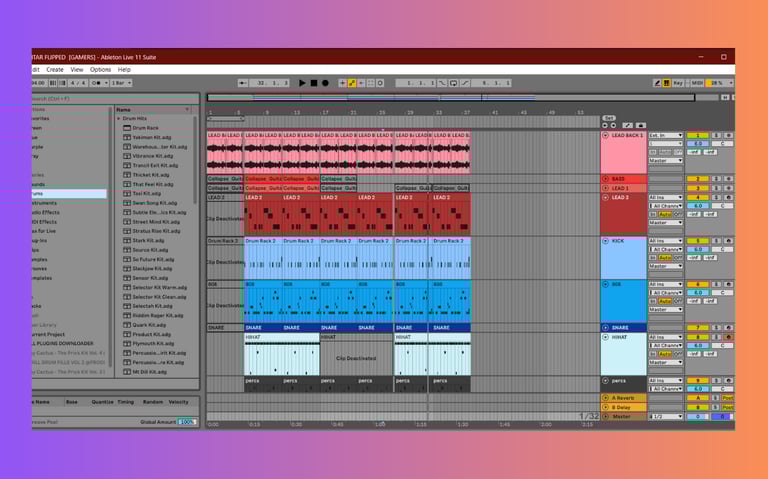The width and height of the screenshot is (768, 479).
Task: Start playback with the Play button
Action: tap(302, 83)
